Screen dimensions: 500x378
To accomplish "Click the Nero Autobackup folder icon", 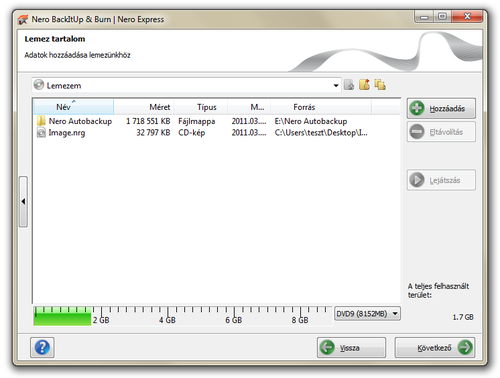I will [x=41, y=121].
